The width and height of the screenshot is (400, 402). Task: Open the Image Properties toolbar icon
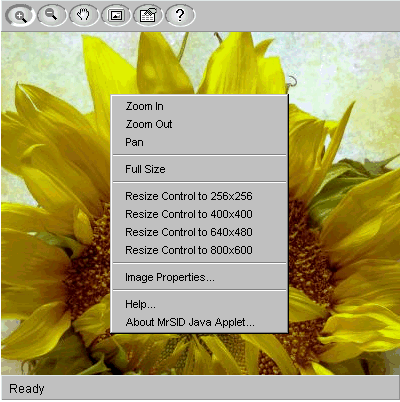148,15
